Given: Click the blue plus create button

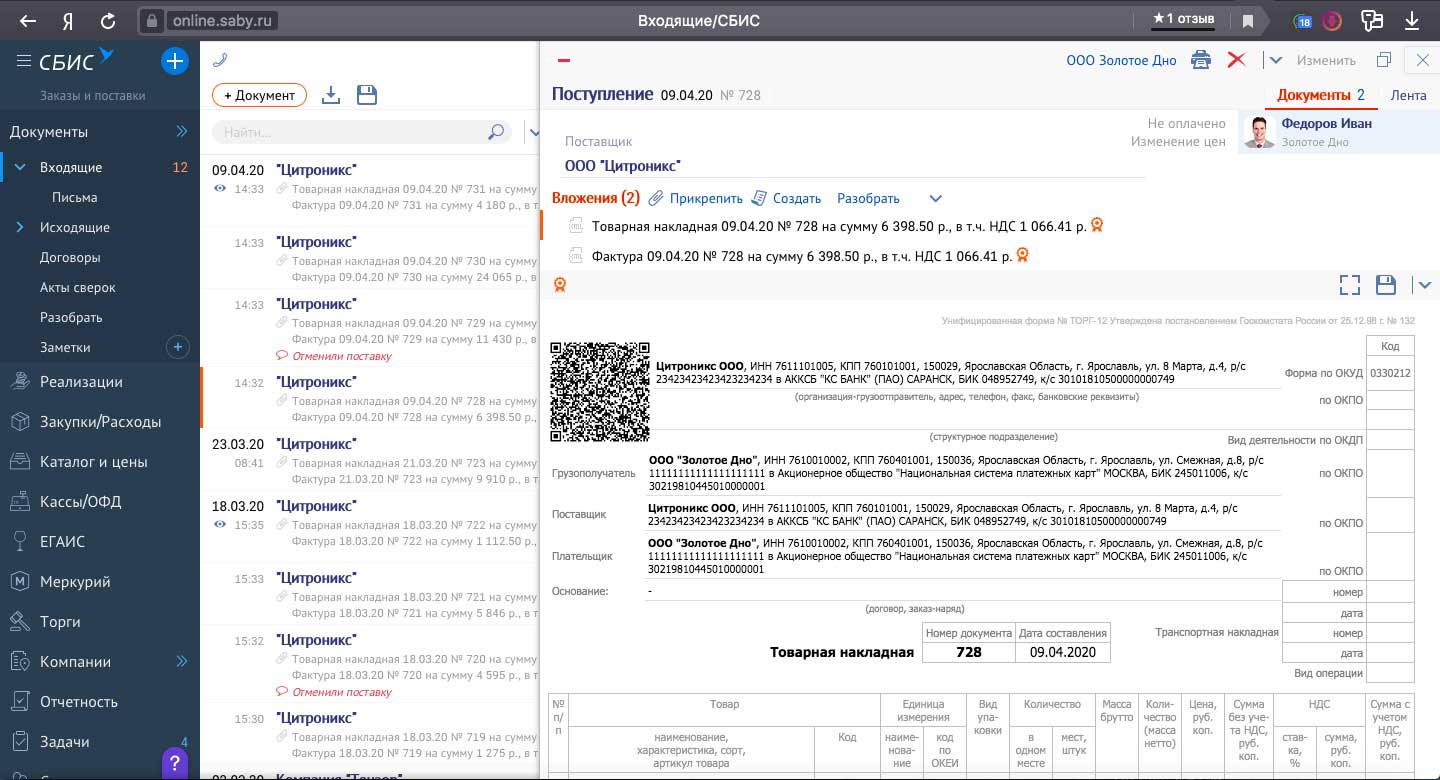Looking at the screenshot, I should (174, 61).
